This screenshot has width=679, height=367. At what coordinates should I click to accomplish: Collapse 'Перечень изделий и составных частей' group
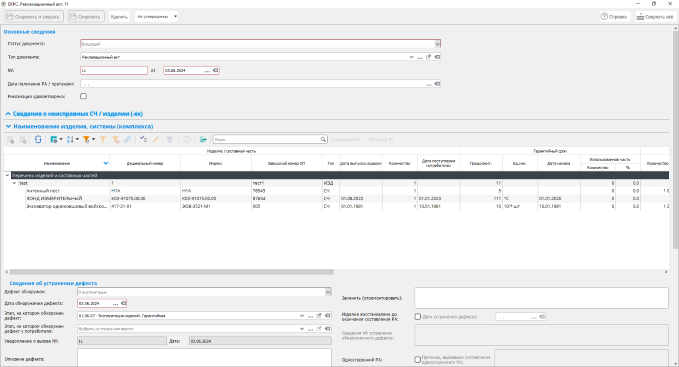[x=7, y=175]
